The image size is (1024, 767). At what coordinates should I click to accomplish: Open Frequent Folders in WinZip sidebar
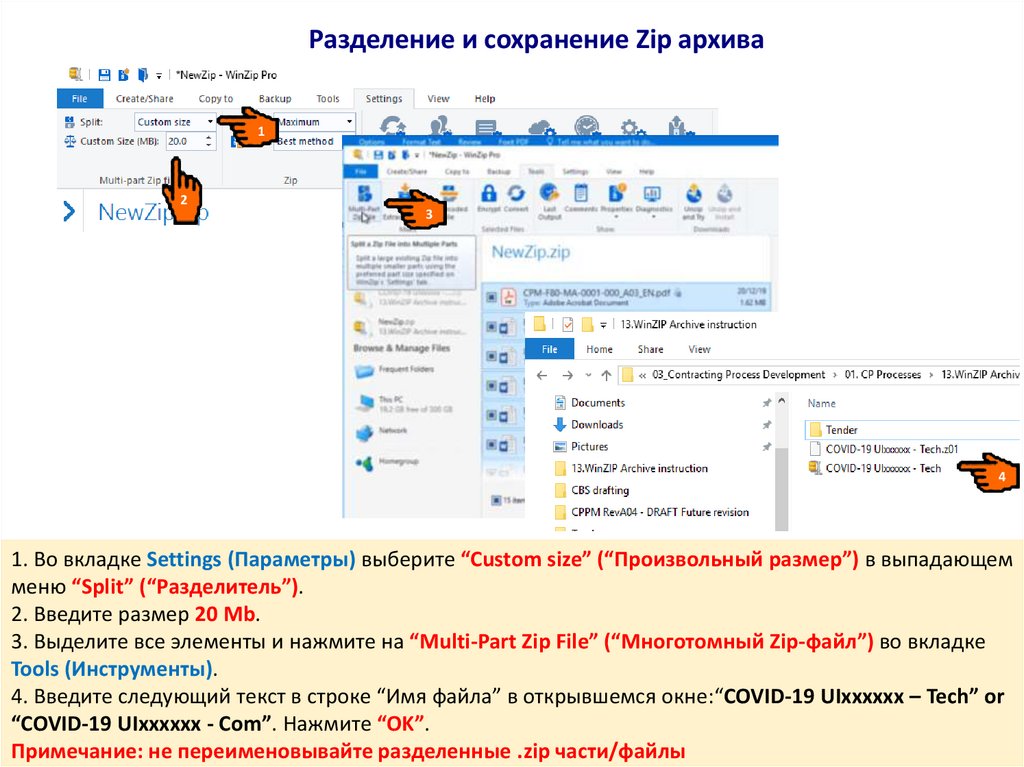394,370
